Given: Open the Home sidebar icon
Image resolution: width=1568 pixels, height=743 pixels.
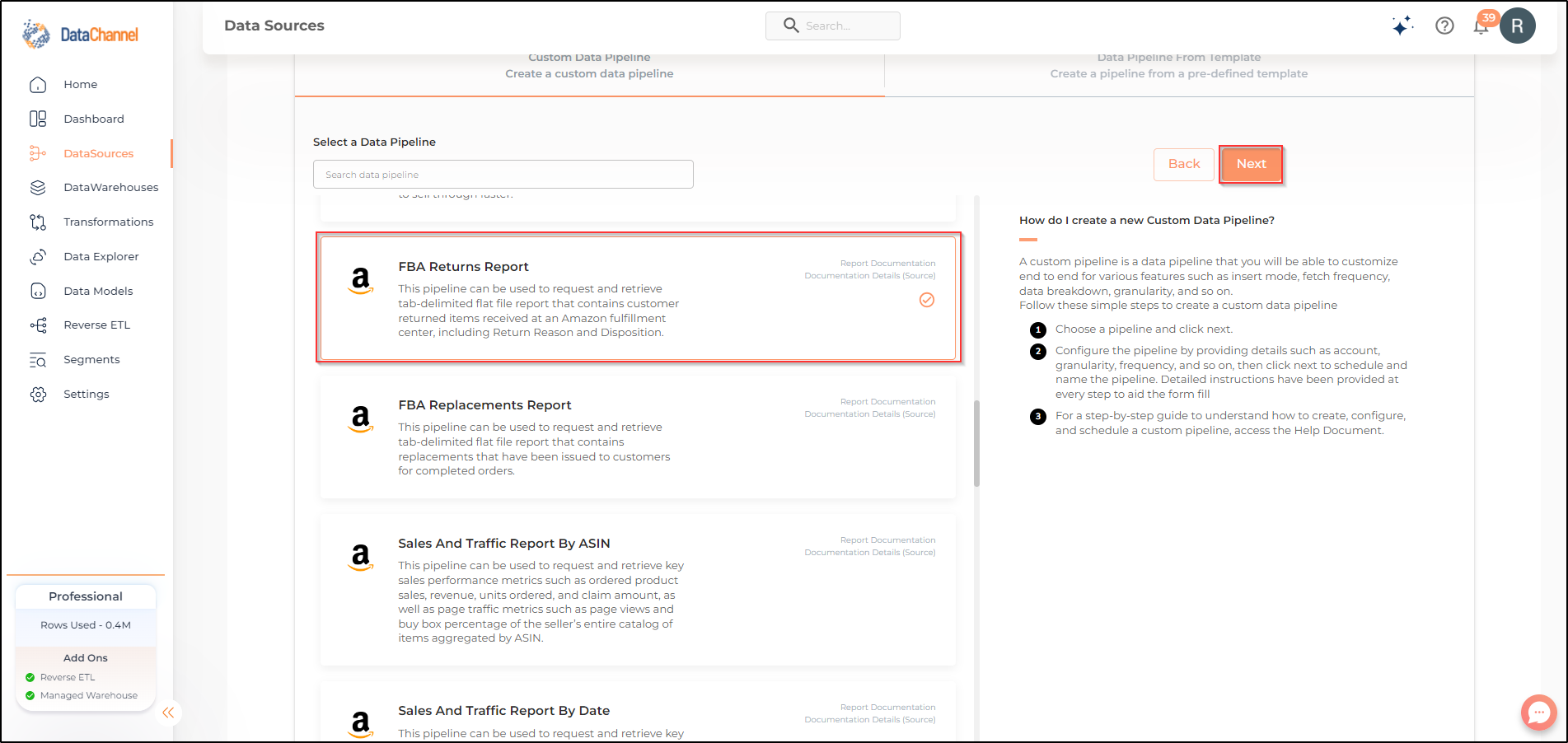Looking at the screenshot, I should click(38, 84).
